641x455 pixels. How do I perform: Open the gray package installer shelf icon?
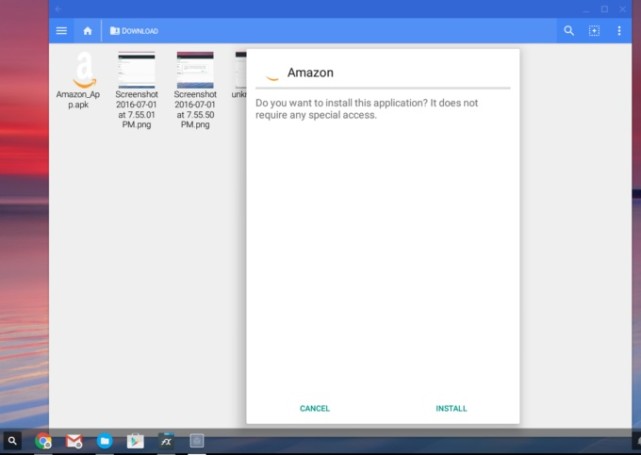pos(197,441)
